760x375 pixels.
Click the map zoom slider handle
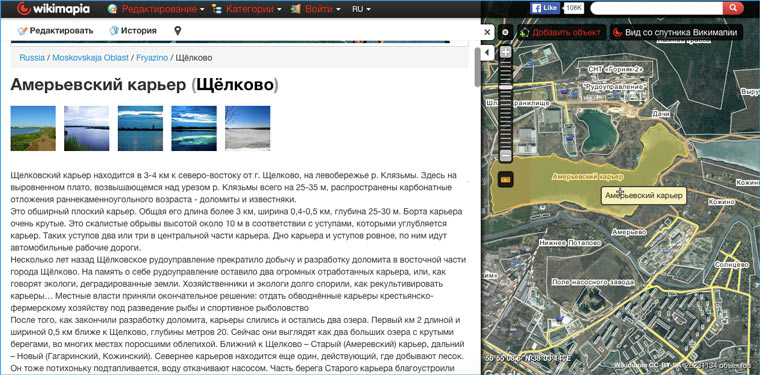point(505,87)
